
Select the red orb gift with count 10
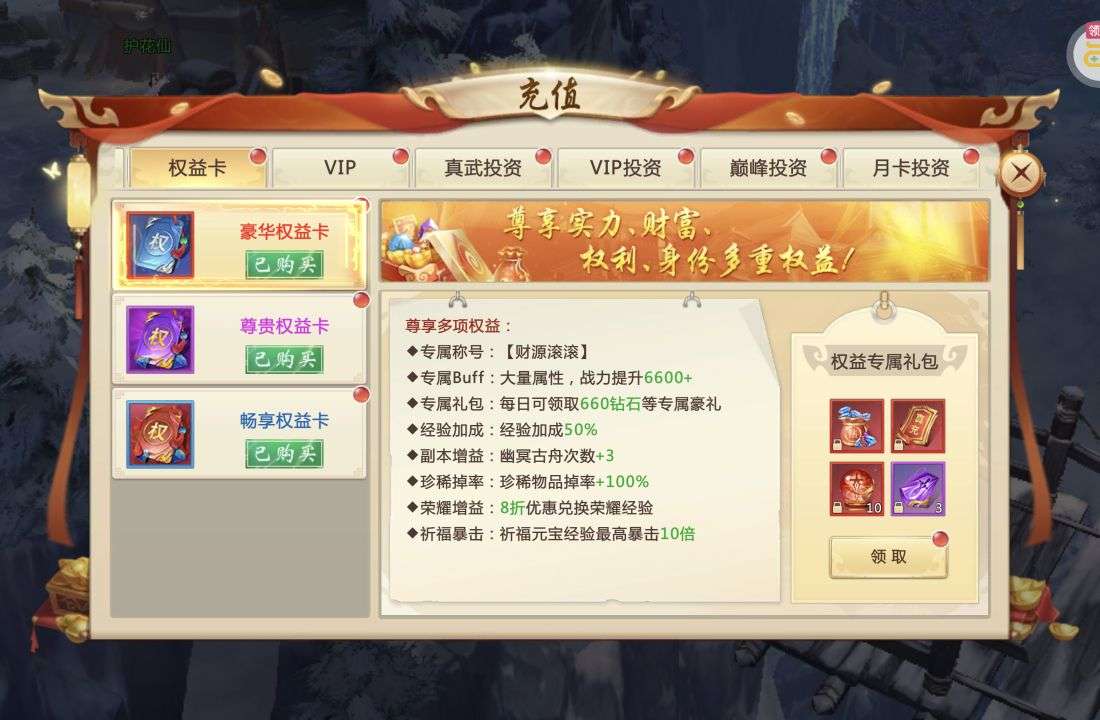pos(857,488)
